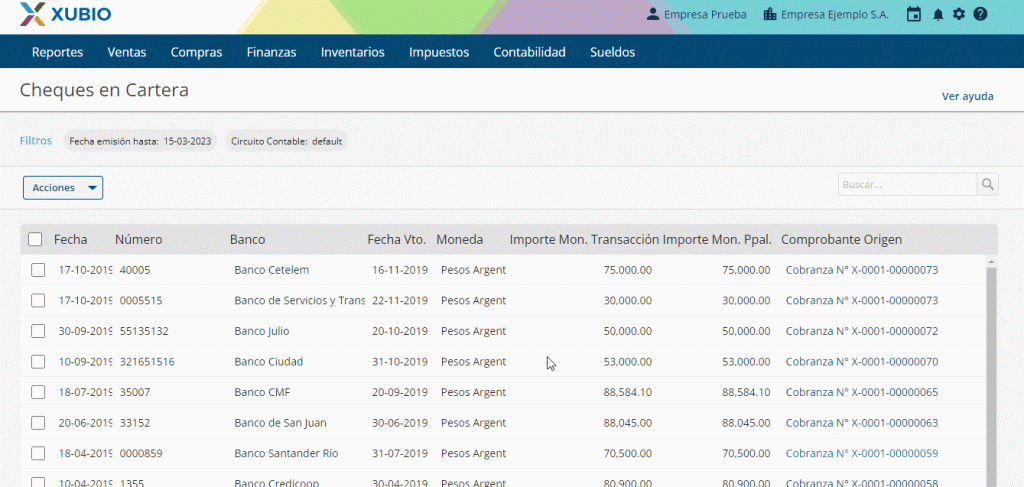Open the Impuestos menu
The width and height of the screenshot is (1024, 487).
pos(439,52)
